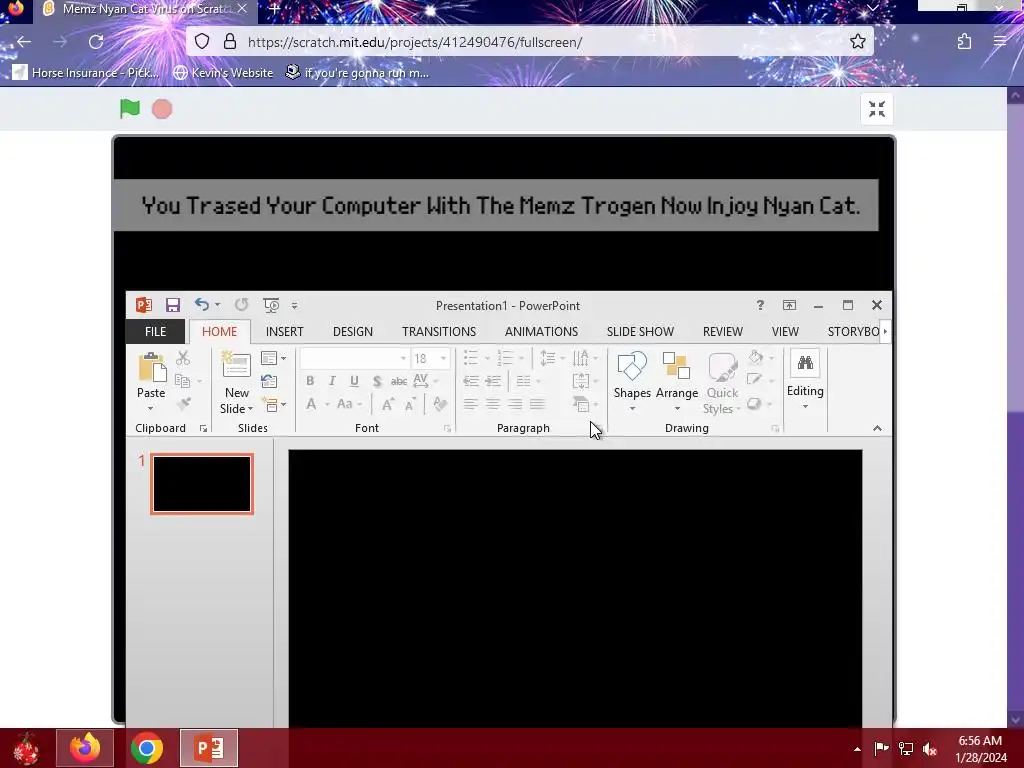Click the Copy icon in the Clipboard group

pyautogui.click(x=183, y=381)
